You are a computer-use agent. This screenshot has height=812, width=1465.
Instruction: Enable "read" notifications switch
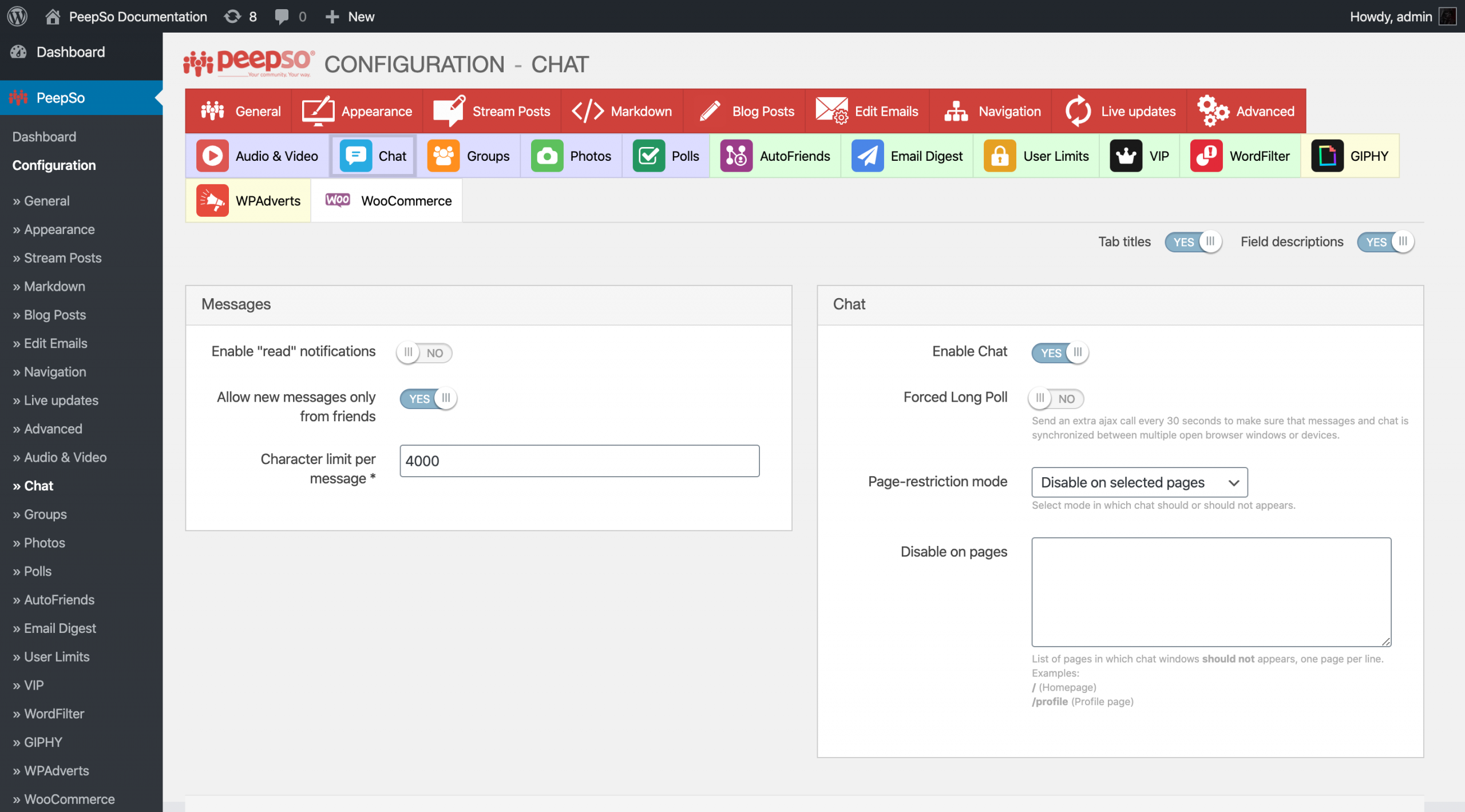coord(424,352)
